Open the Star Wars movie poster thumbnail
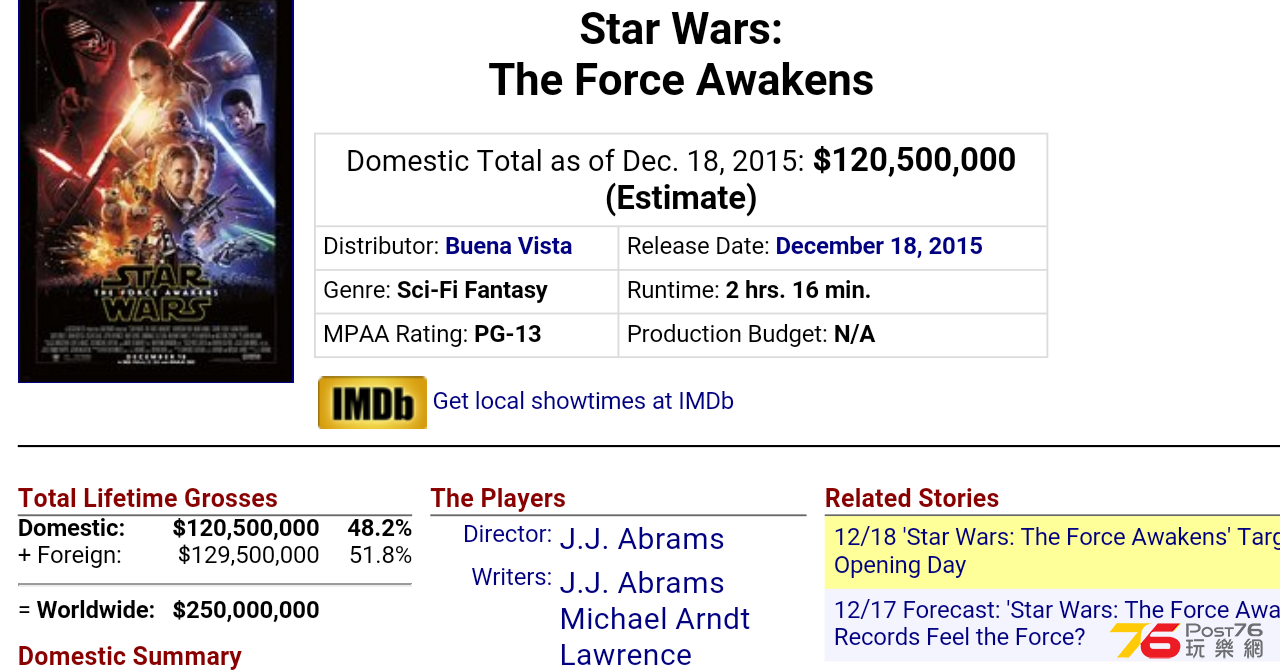 pyautogui.click(x=156, y=191)
